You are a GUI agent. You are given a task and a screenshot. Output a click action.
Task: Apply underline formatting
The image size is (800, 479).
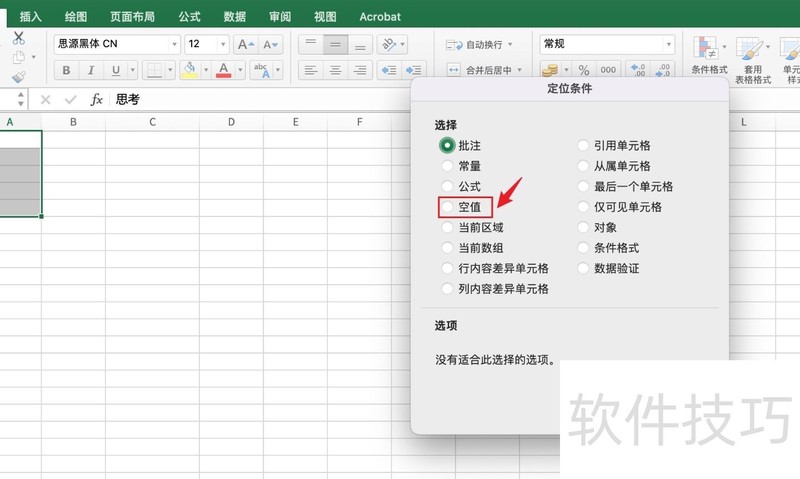pyautogui.click(x=117, y=70)
